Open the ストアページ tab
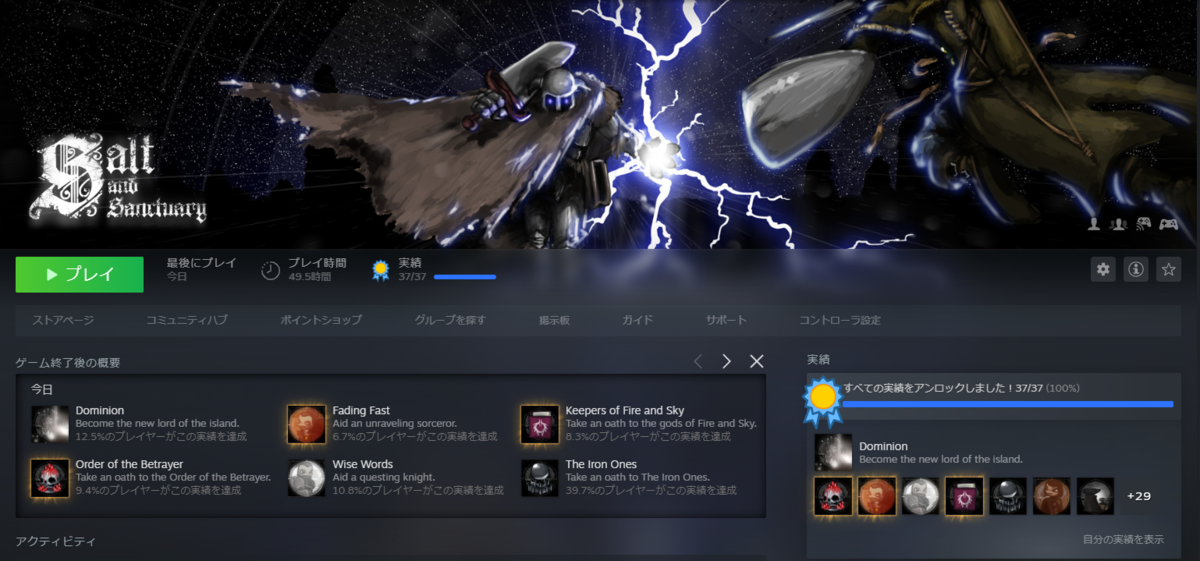This screenshot has height=561, width=1200. [63, 320]
